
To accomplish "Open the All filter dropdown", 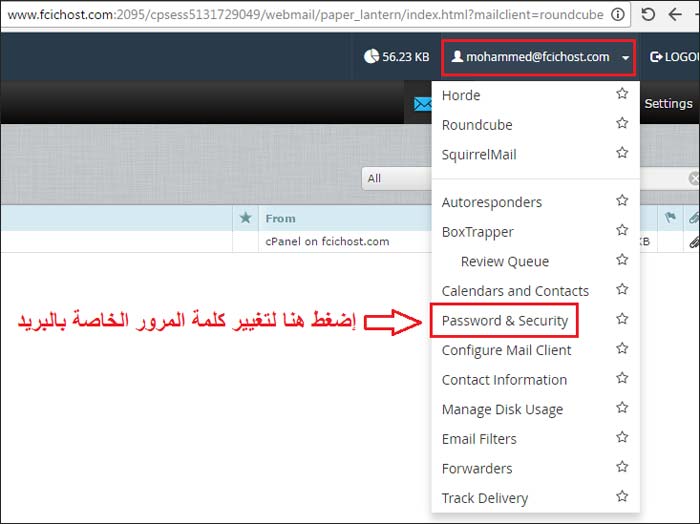I will pos(396,179).
